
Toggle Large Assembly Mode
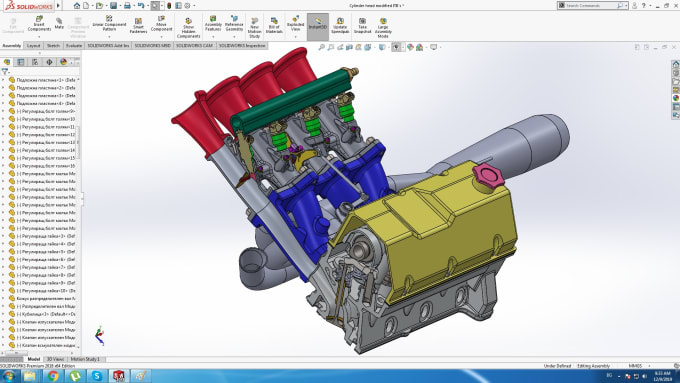tap(383, 28)
